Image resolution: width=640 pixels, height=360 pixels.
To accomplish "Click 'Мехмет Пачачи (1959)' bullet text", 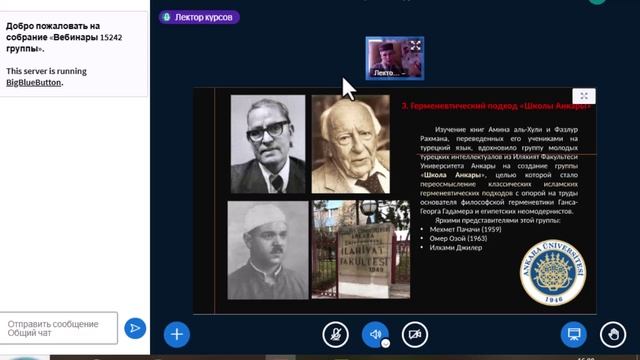I will (465, 229).
